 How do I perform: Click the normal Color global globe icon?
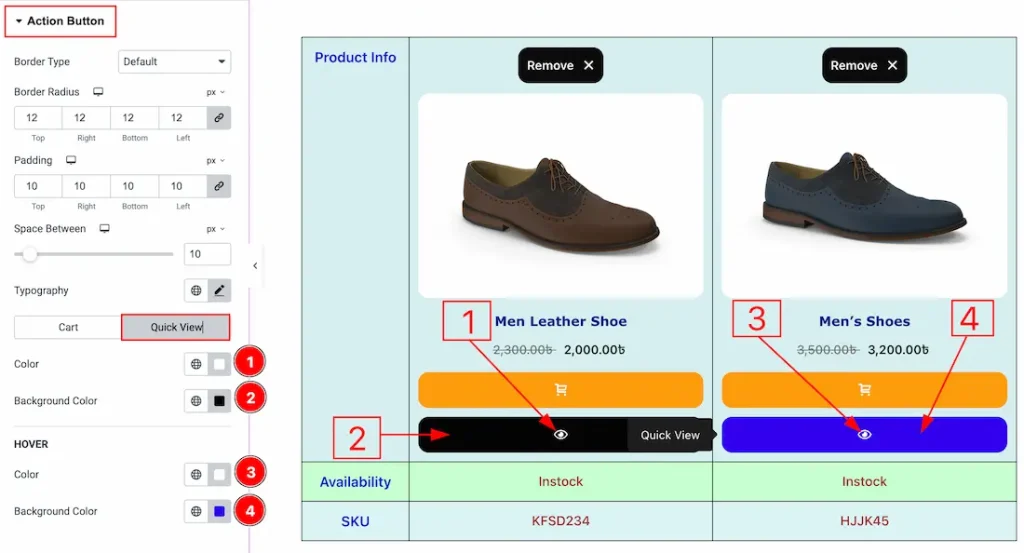click(196, 364)
